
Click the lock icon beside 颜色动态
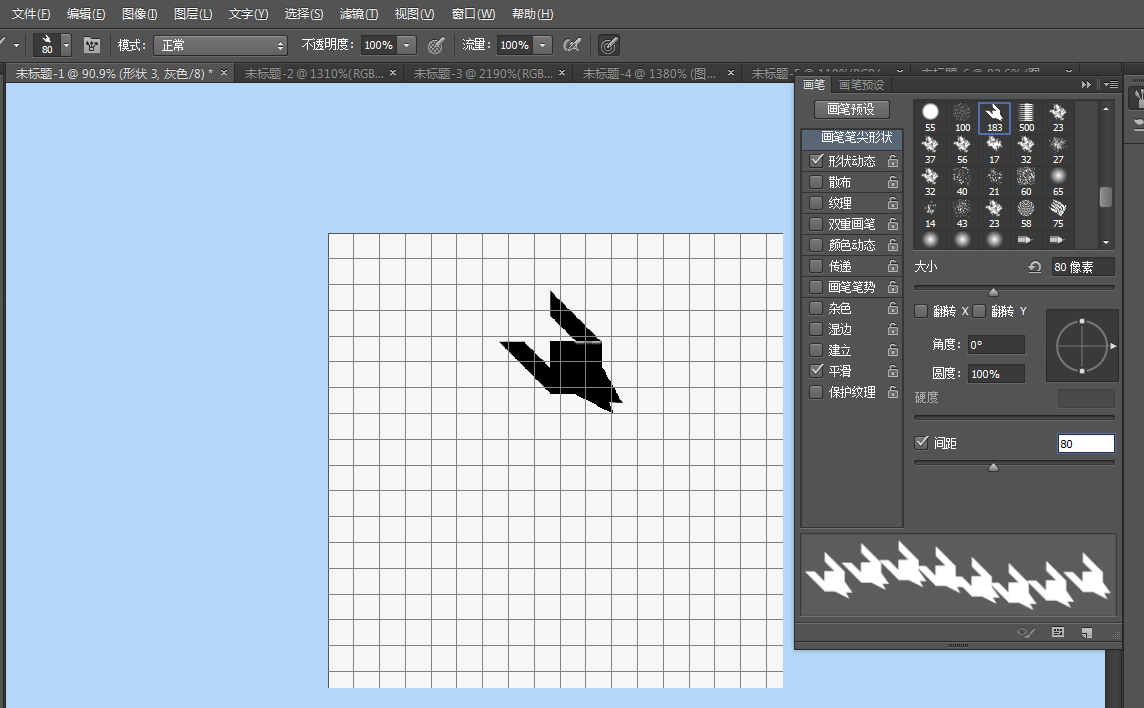(x=892, y=245)
